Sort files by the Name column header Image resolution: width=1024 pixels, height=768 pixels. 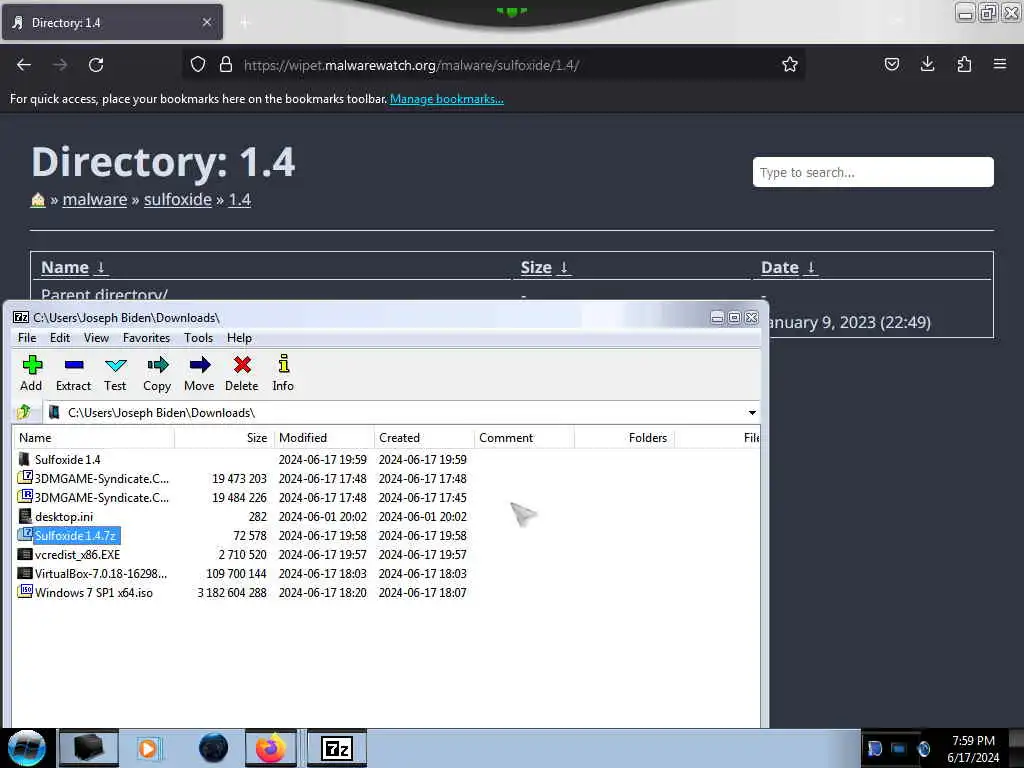coord(94,438)
